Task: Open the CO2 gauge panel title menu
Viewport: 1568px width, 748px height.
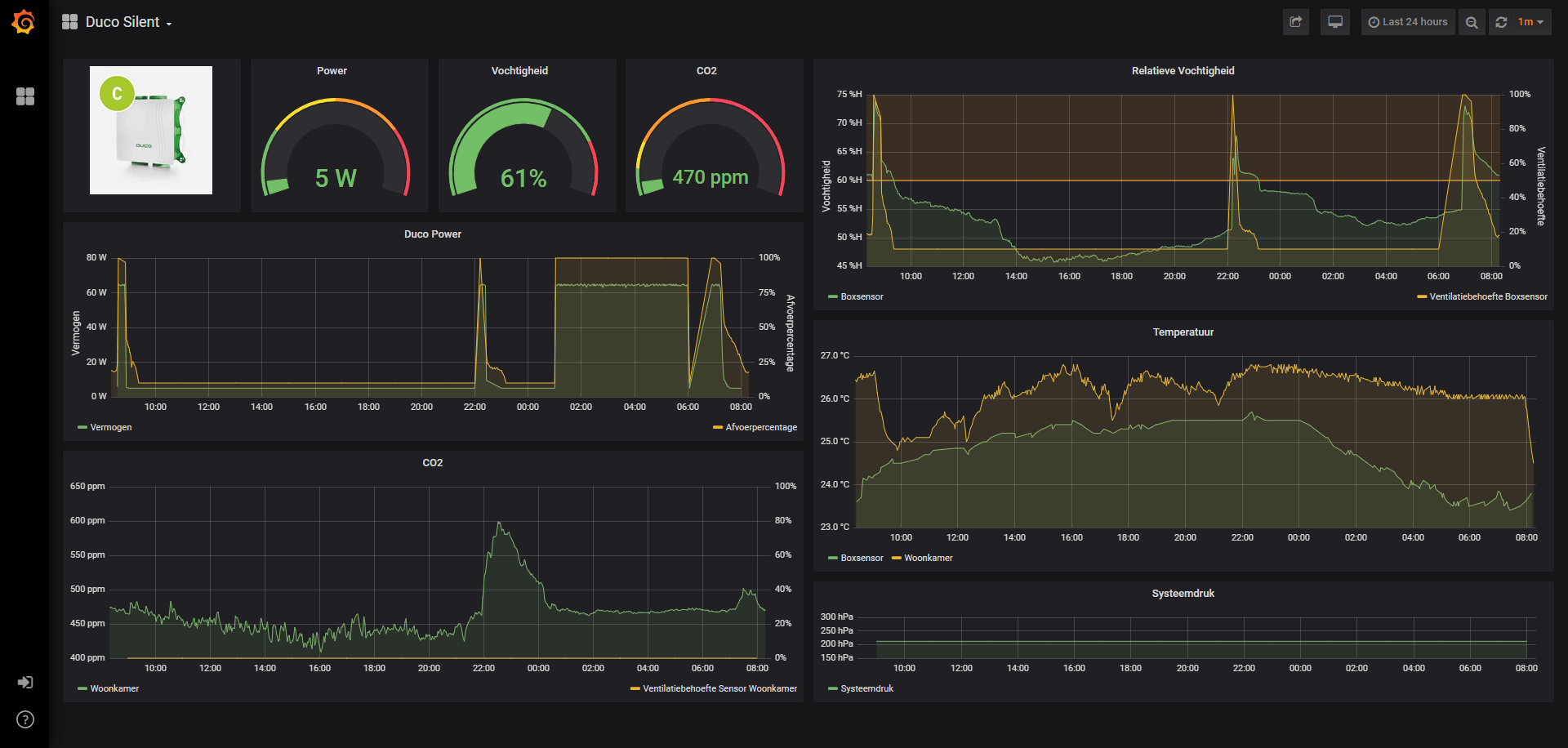Action: click(706, 71)
